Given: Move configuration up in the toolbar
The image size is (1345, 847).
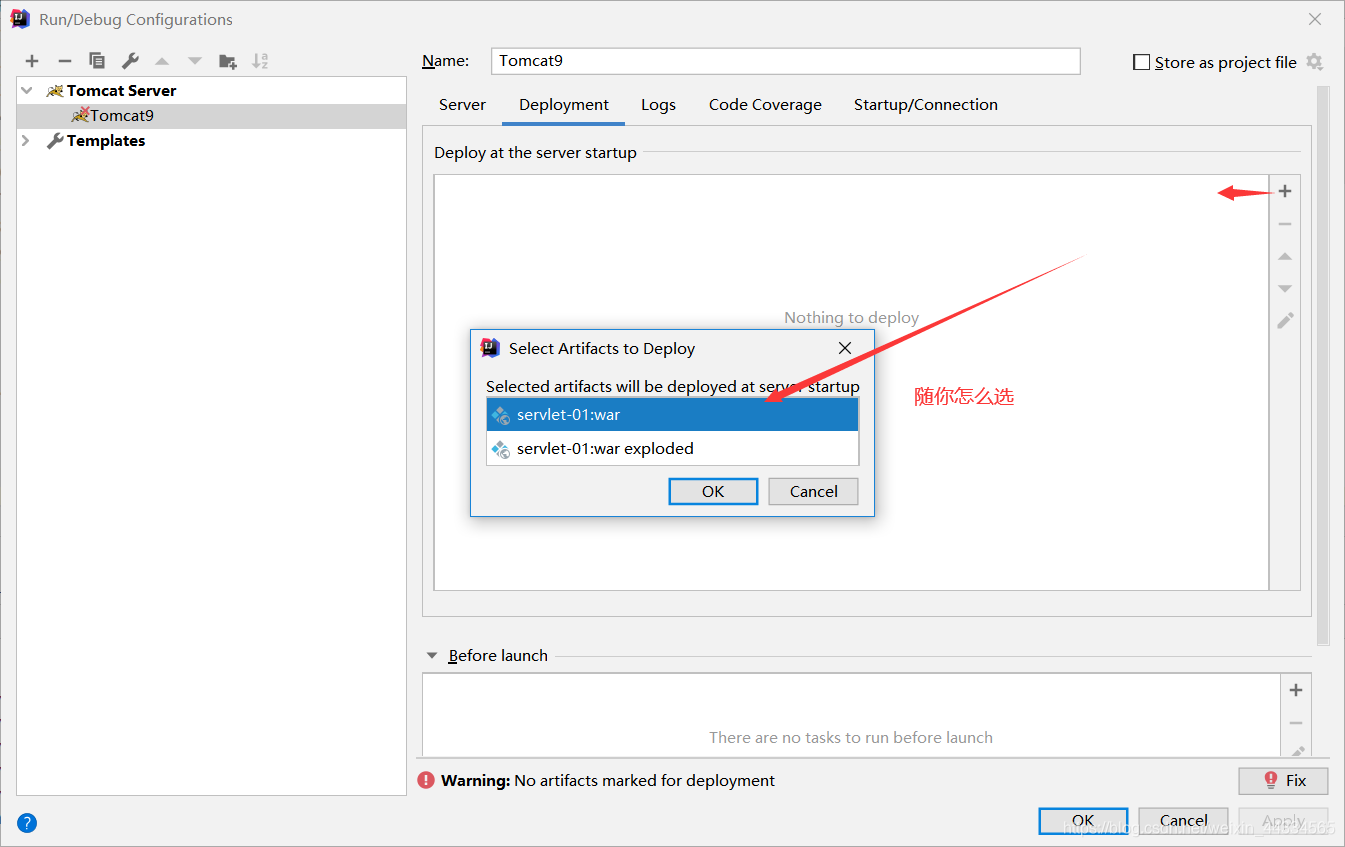Looking at the screenshot, I should [x=162, y=61].
